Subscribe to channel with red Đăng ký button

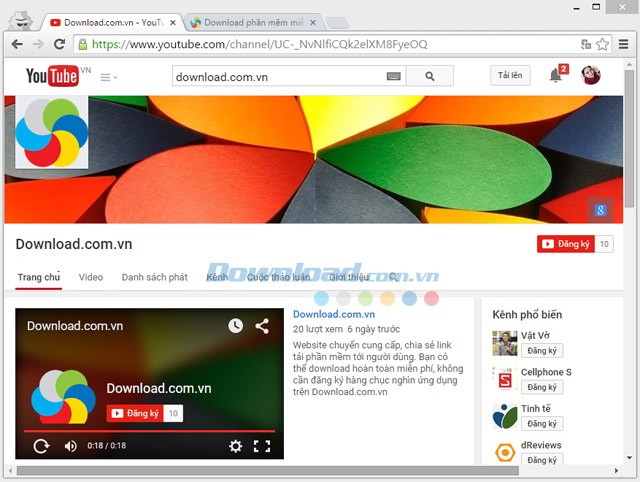[x=566, y=244]
